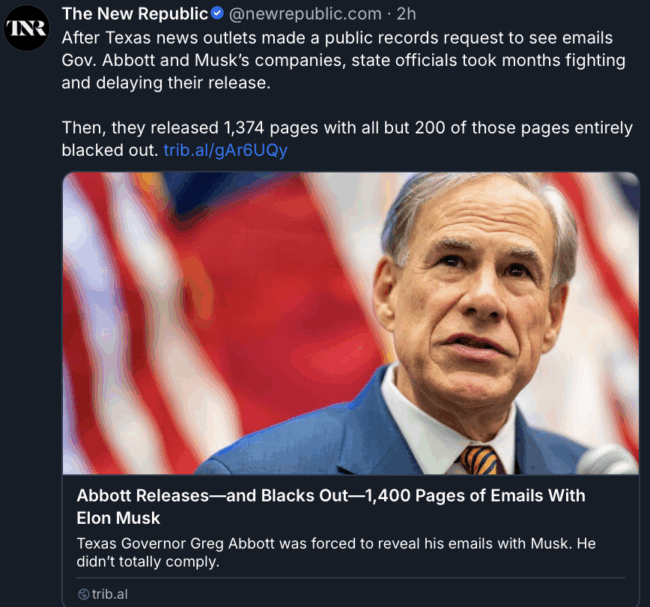The width and height of the screenshot is (650, 607).
Task: Open the trib.al/gAr6UQy link
Action: click(x=225, y=150)
